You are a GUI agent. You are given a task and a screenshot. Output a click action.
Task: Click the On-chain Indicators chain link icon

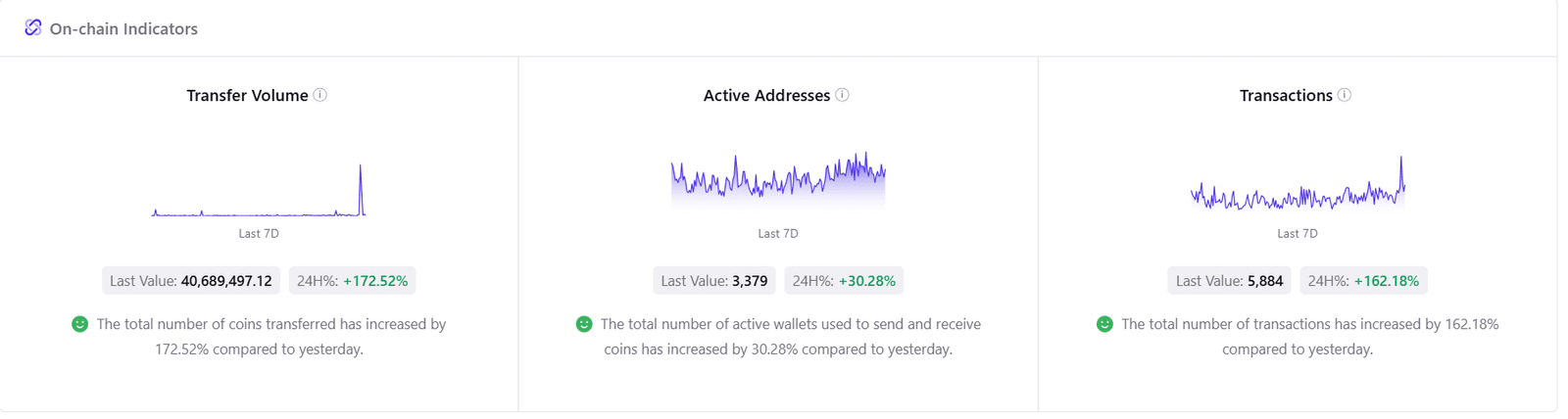[x=33, y=27]
